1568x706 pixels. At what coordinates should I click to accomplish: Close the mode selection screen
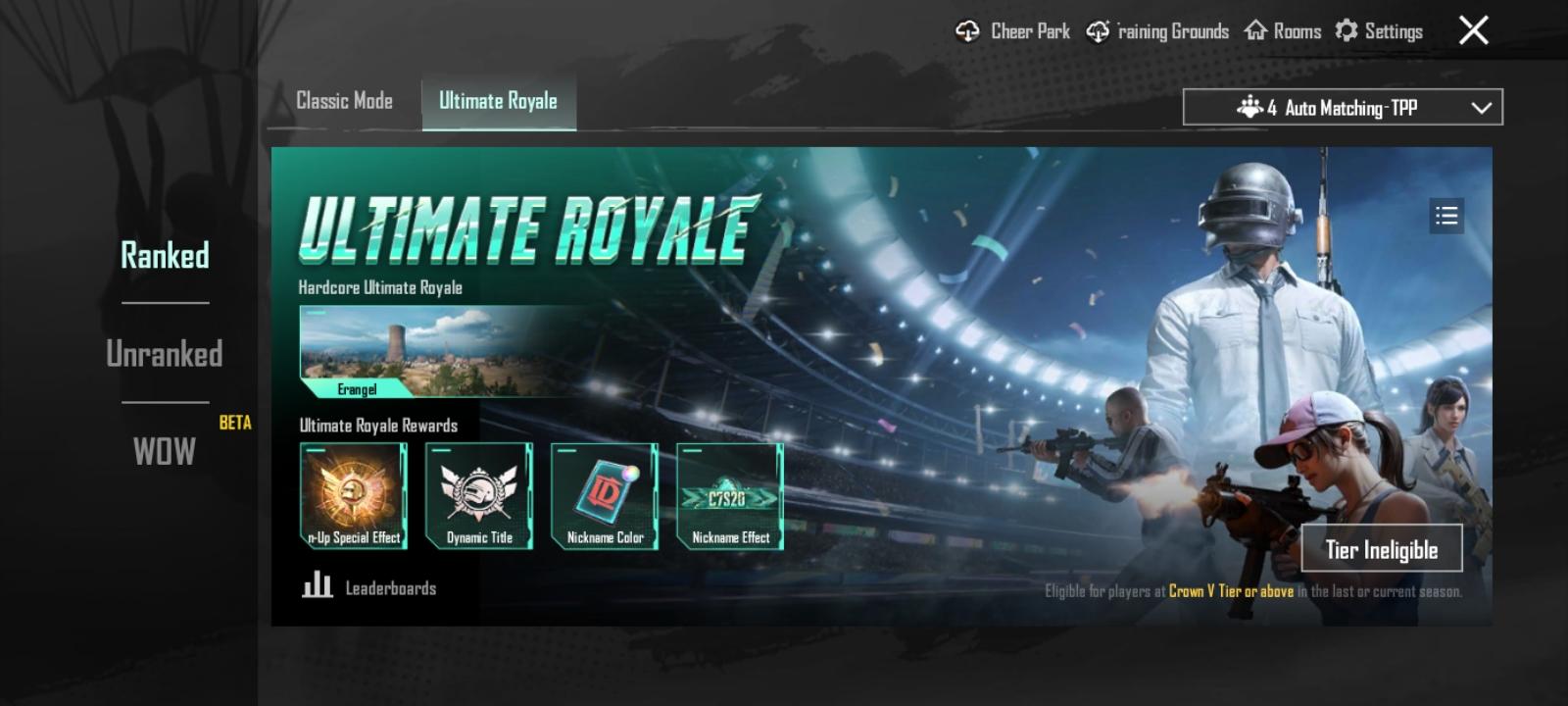coord(1474,30)
